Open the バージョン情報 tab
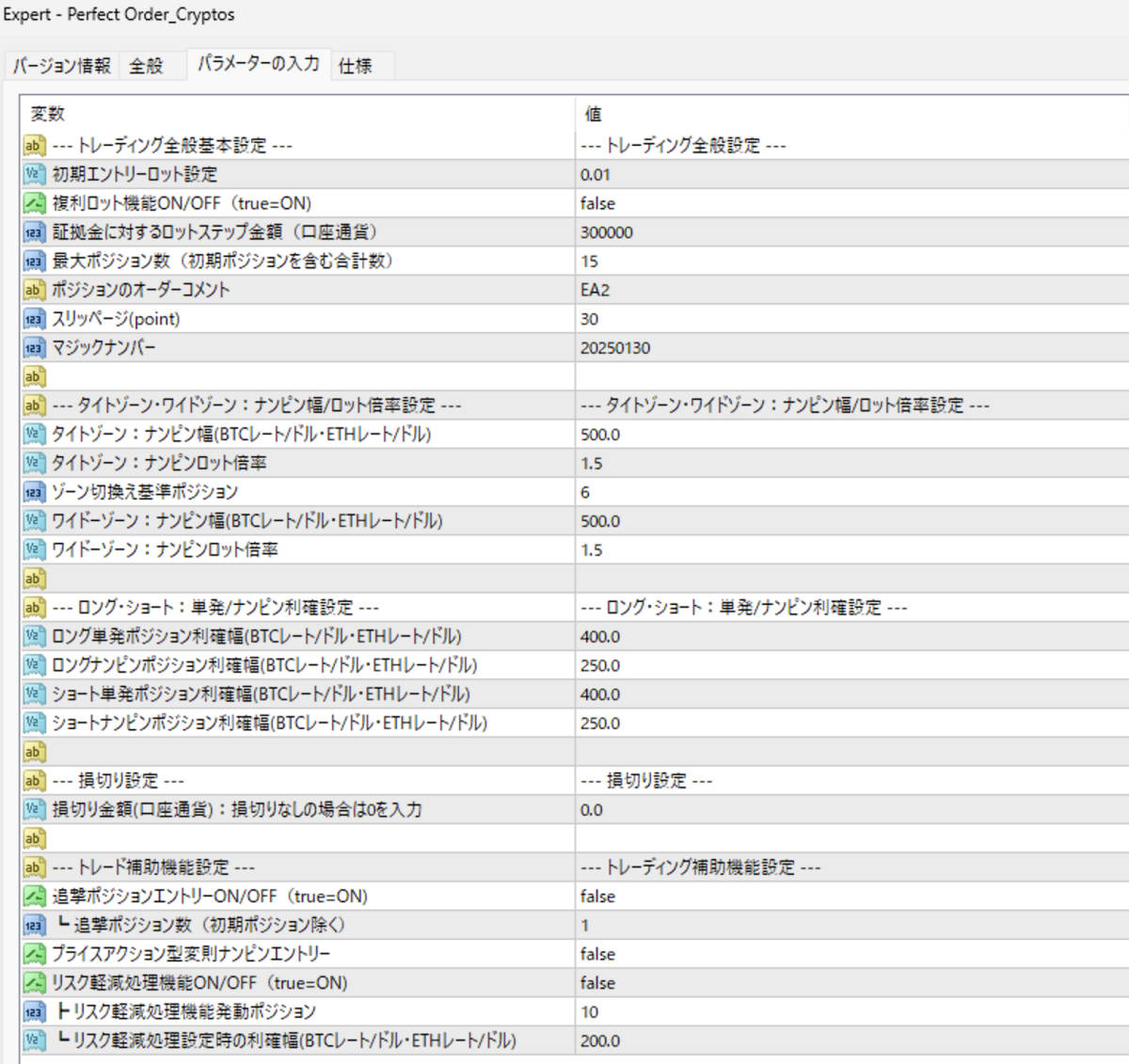 (61, 66)
